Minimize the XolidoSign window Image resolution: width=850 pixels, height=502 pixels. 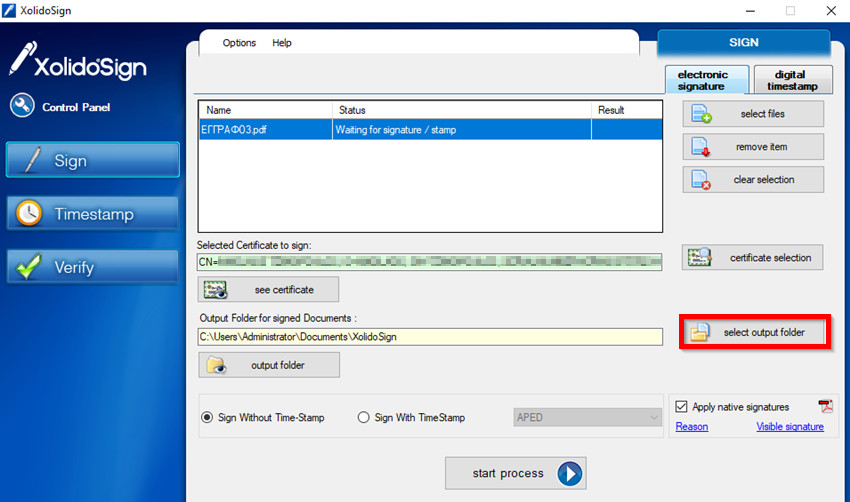[750, 11]
